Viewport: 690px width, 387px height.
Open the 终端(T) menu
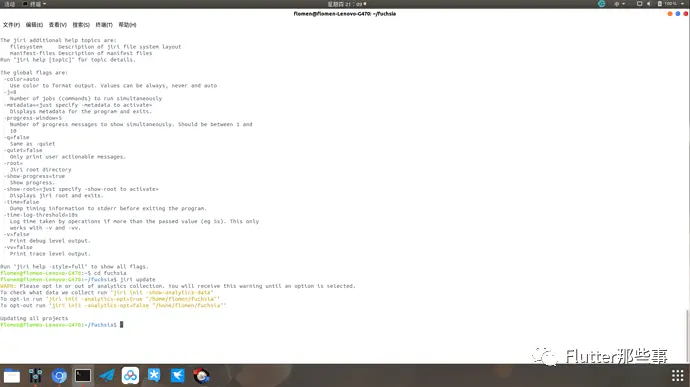(104, 25)
